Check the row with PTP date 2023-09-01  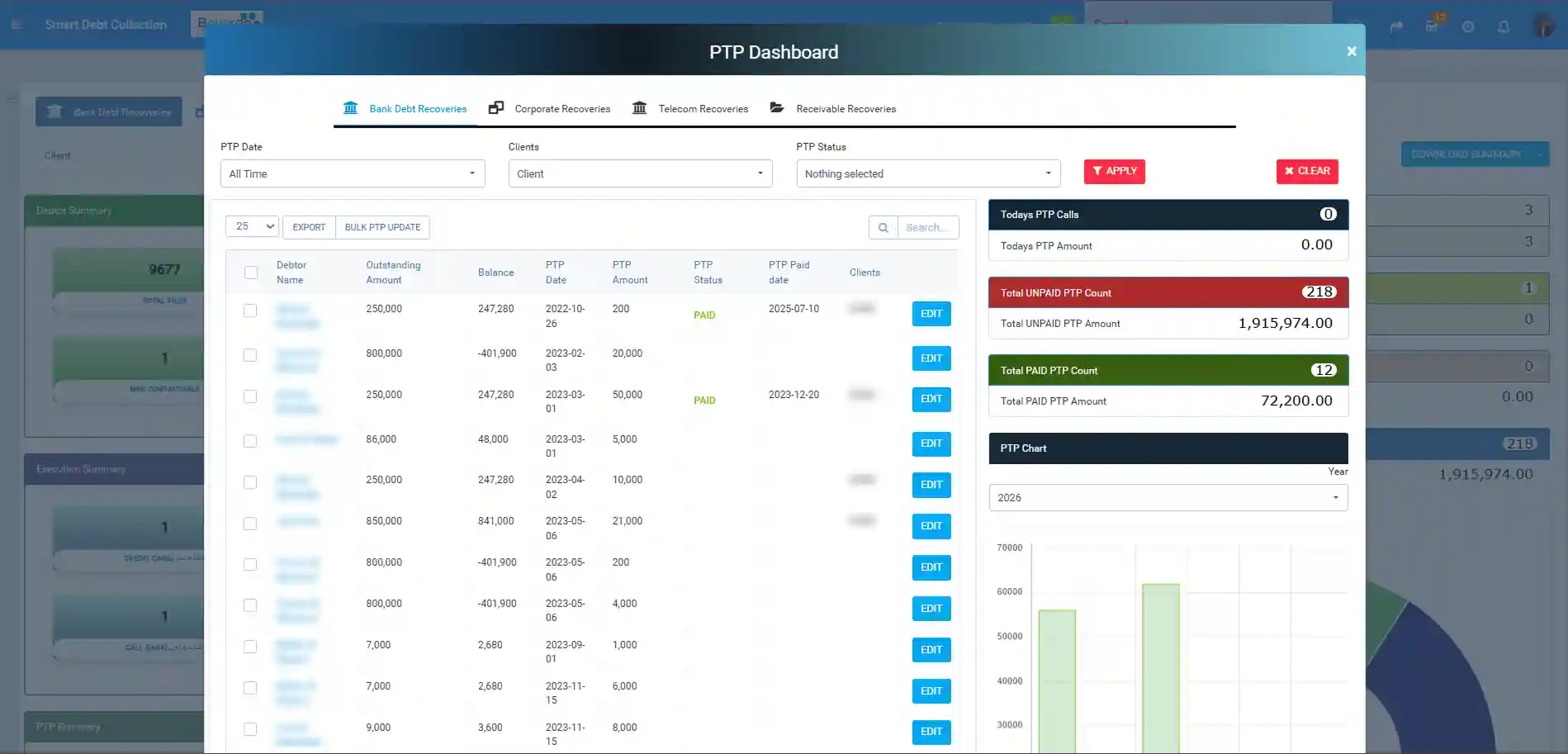pyautogui.click(x=250, y=647)
